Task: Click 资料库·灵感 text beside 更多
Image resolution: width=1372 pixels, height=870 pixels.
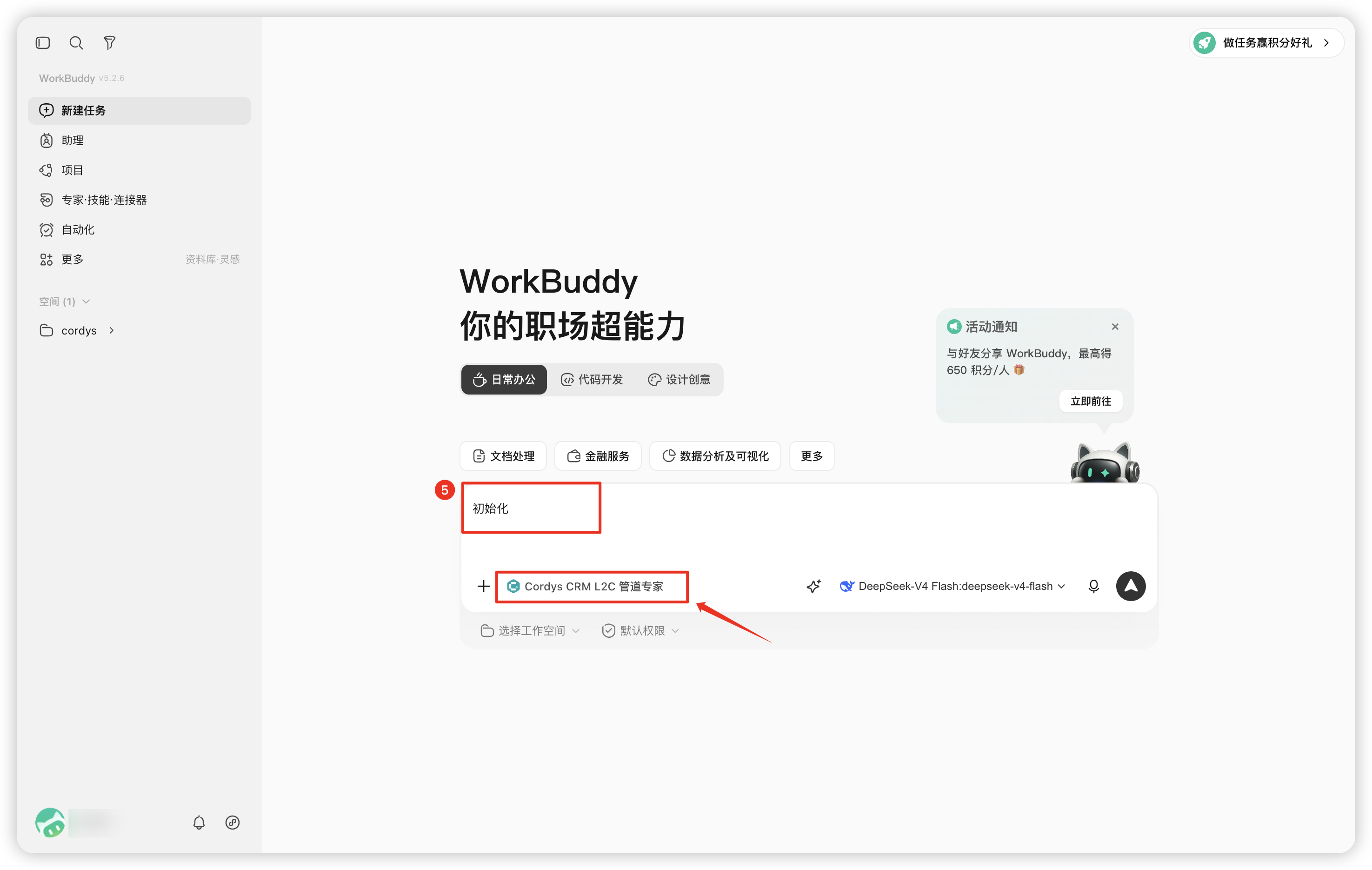Action: 213,260
